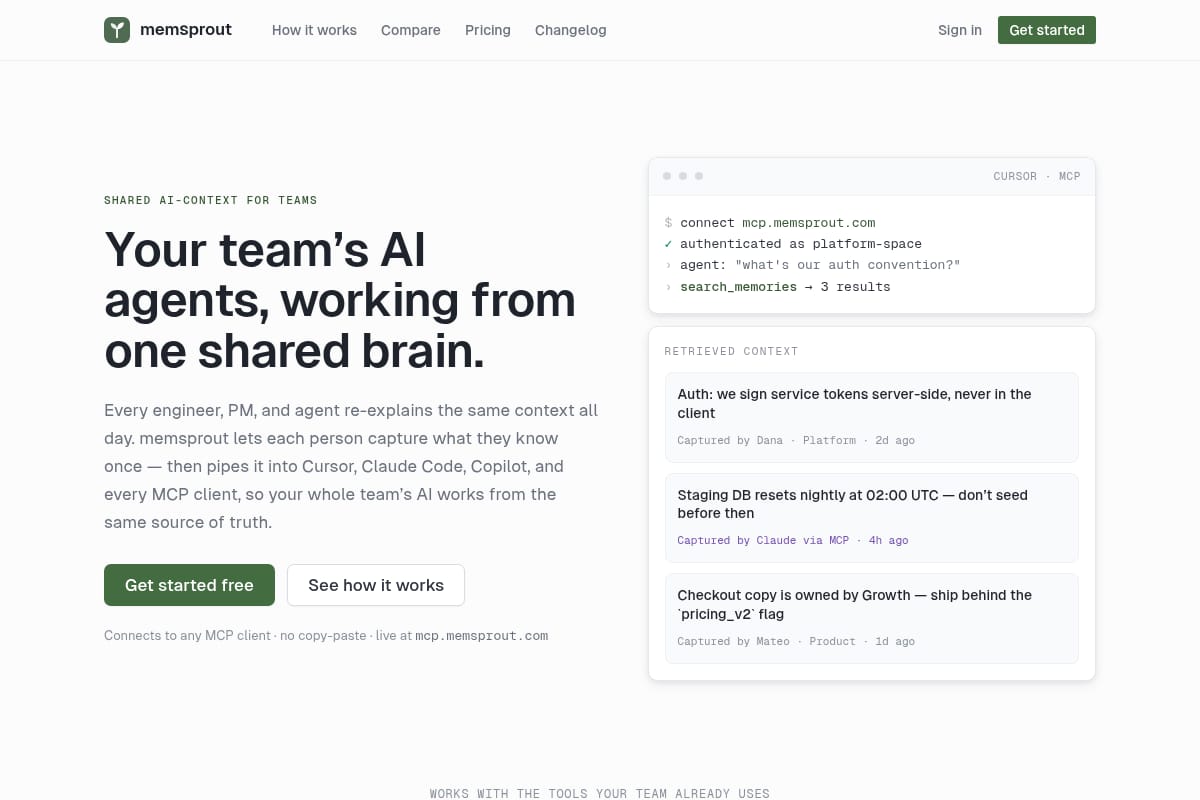
Task: Click Captured by Claude via MCP metadata
Action: point(793,540)
